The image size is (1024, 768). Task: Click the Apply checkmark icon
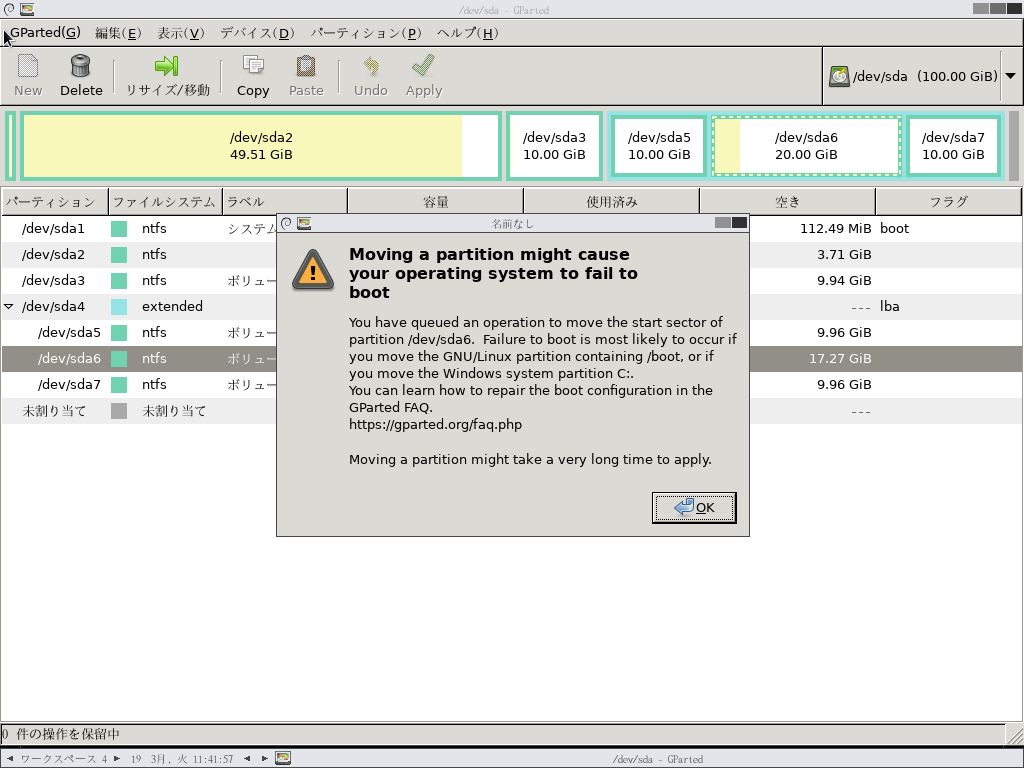[423, 66]
